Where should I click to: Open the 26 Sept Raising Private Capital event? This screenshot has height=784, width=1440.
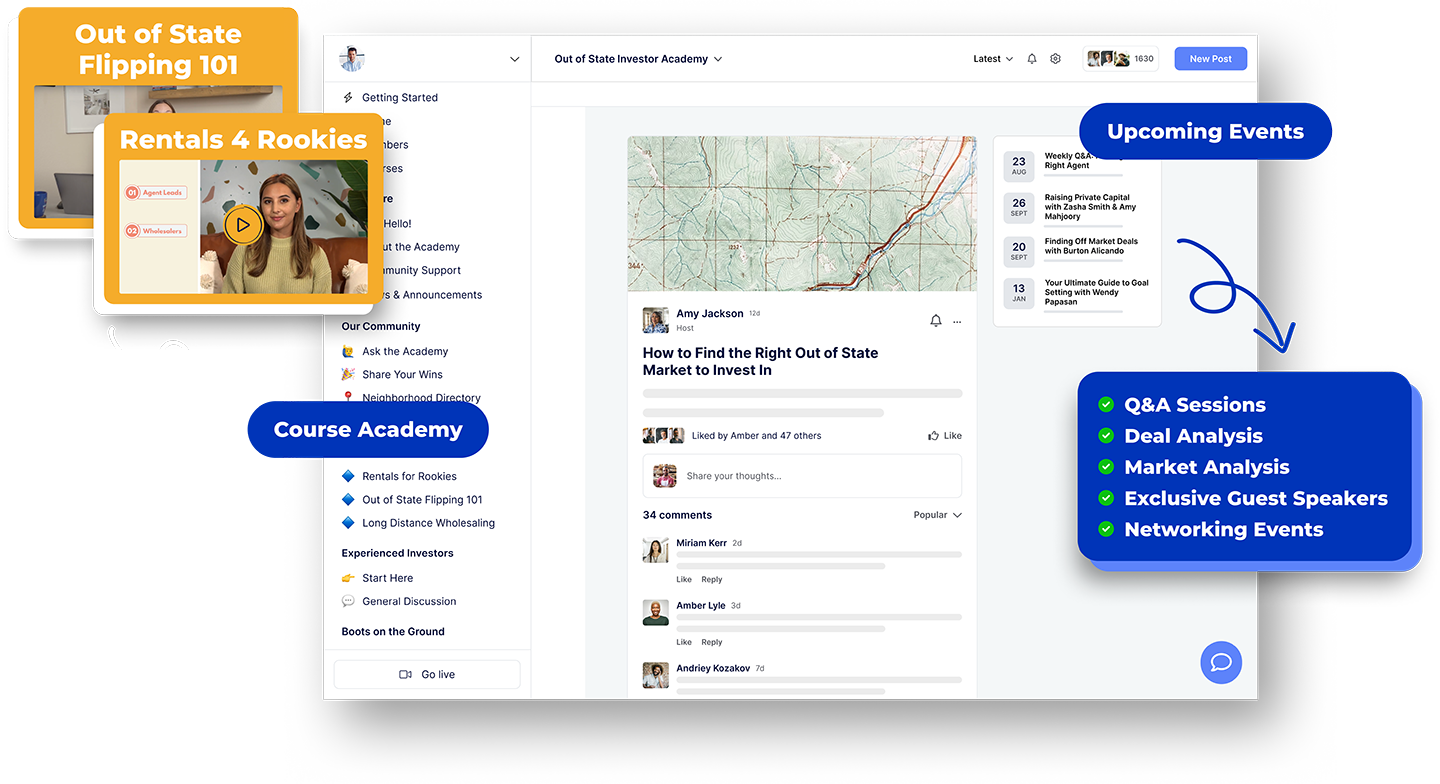click(1077, 208)
